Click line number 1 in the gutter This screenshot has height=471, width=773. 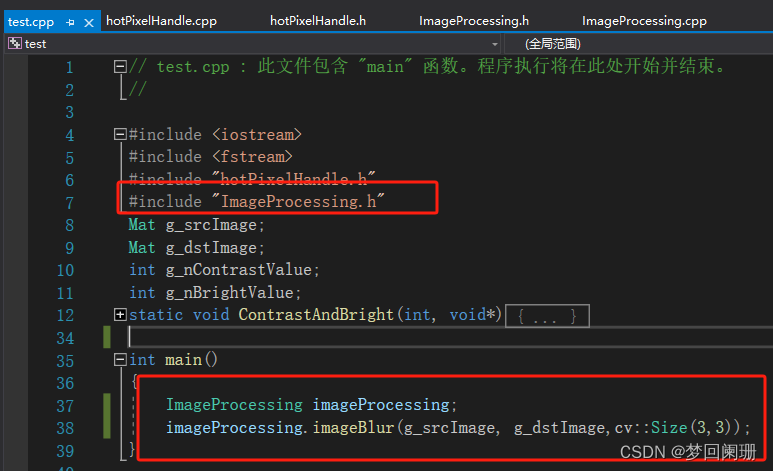[x=70, y=67]
